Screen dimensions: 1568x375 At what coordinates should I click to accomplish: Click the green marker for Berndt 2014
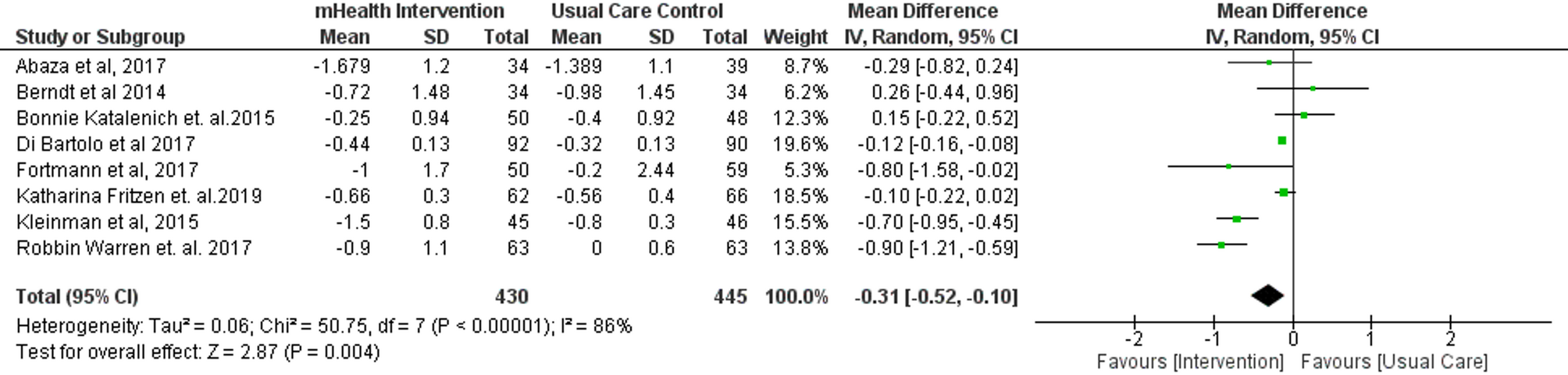point(1313,88)
